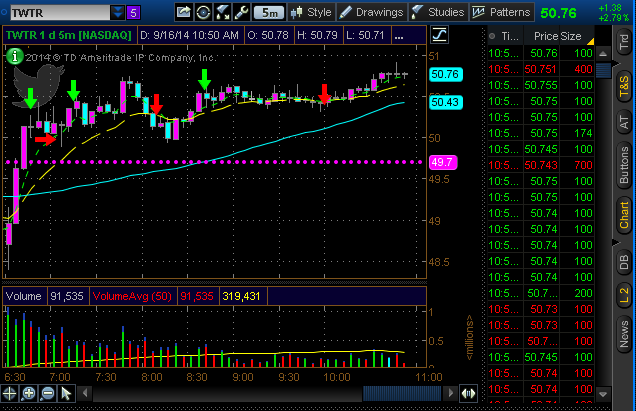The width and height of the screenshot is (636, 411).
Task: Select the crosshair pan tool icon
Action: [x=10, y=394]
